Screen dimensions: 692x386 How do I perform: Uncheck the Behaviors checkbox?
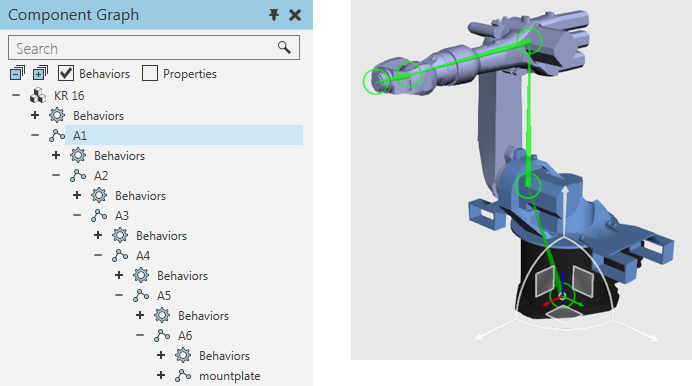66,73
